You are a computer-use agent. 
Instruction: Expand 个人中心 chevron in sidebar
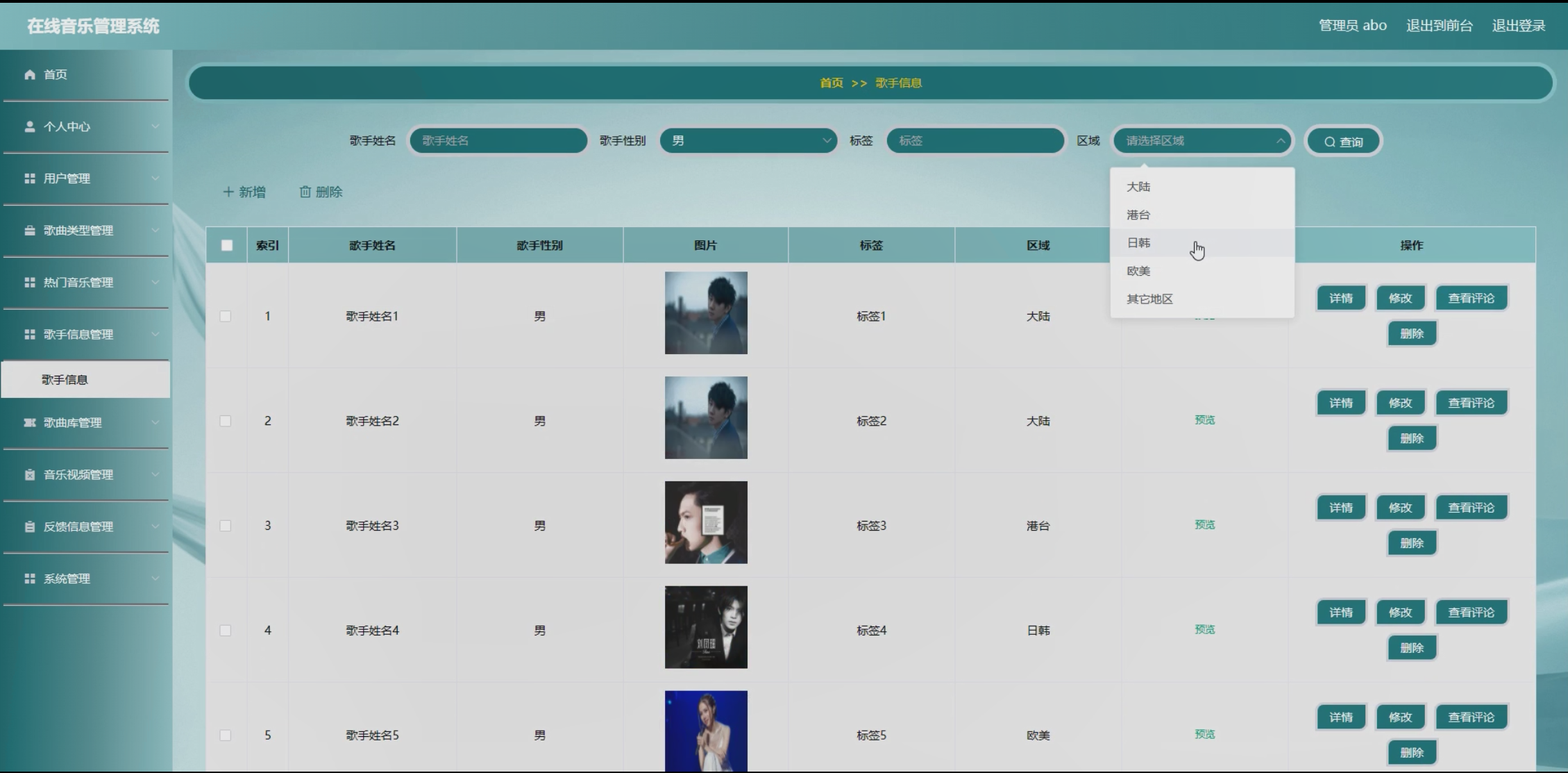(155, 126)
